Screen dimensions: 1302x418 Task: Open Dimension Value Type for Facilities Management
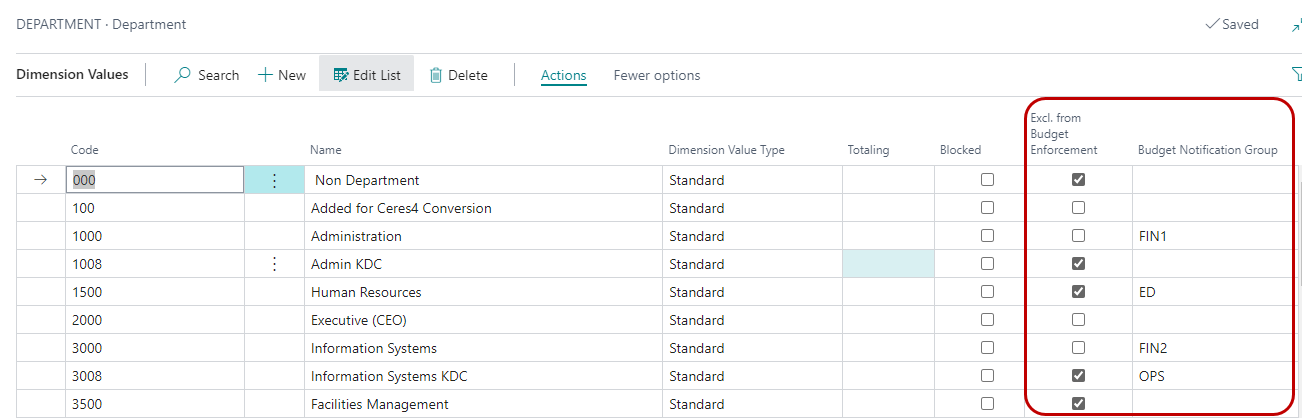(x=750, y=404)
